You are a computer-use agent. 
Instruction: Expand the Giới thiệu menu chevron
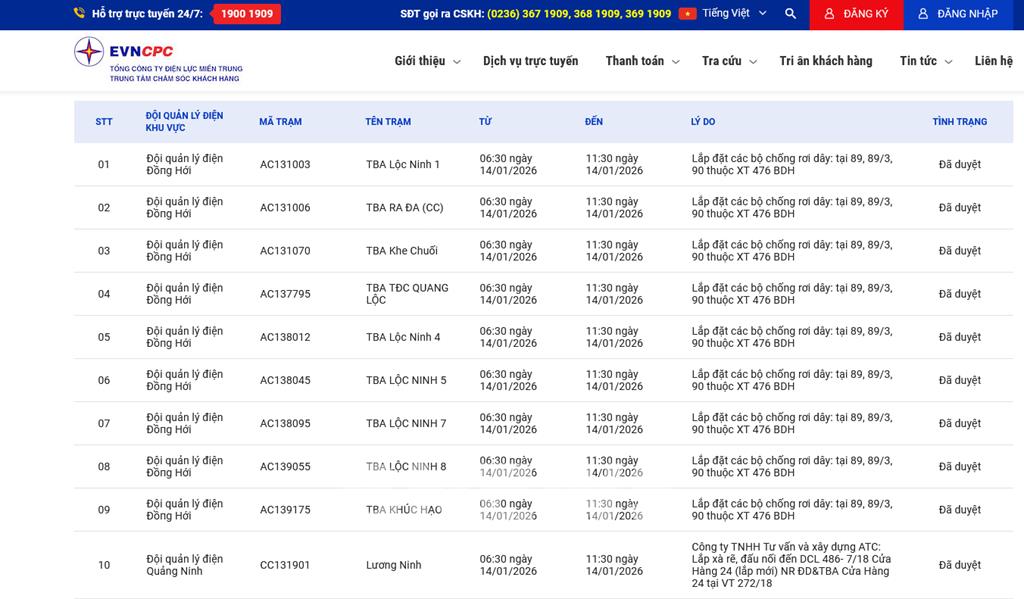coord(457,62)
